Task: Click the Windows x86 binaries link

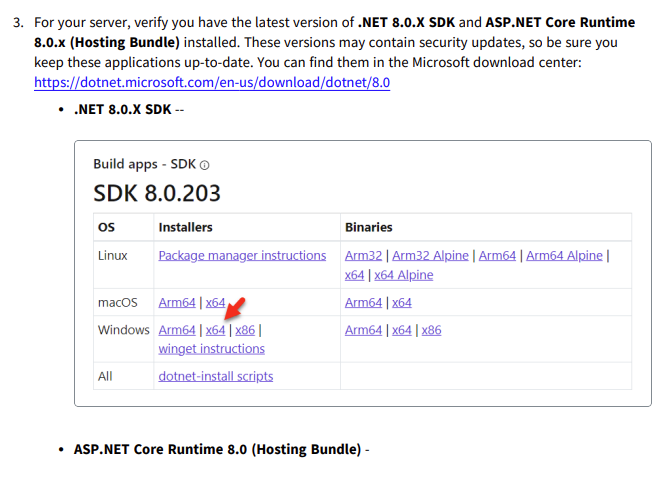Action: coord(431,329)
